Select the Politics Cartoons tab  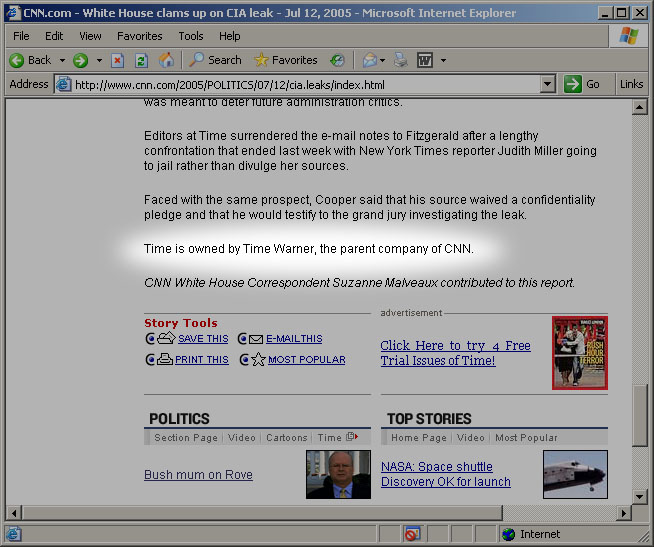point(287,438)
